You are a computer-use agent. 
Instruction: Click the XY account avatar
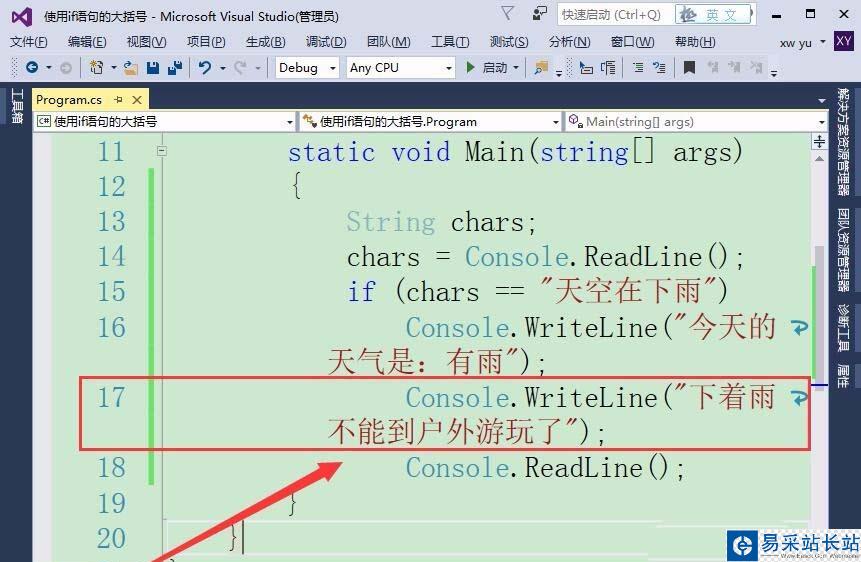843,41
